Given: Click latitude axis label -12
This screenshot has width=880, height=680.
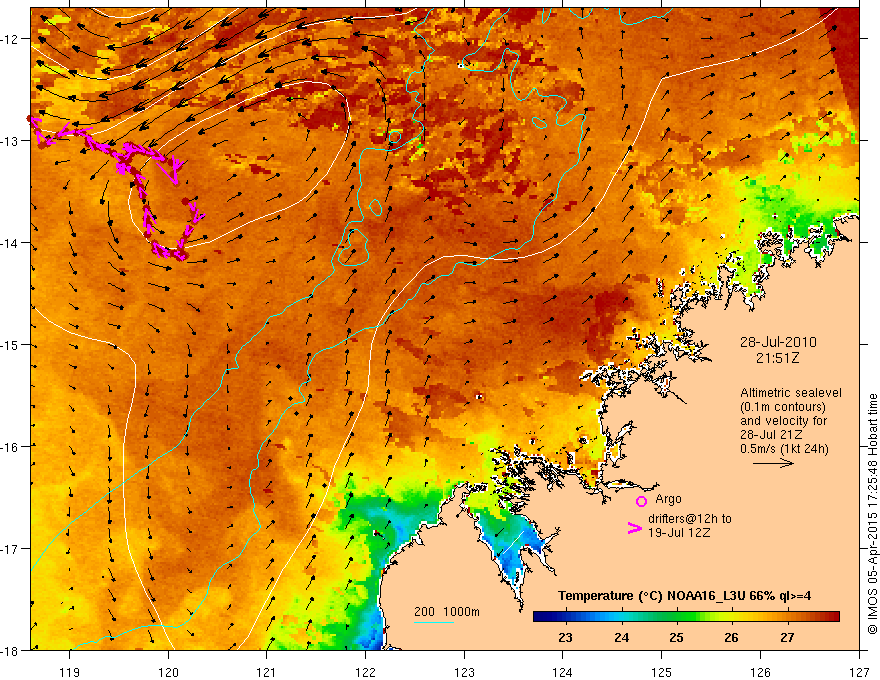Looking at the screenshot, I should pyautogui.click(x=10, y=39).
